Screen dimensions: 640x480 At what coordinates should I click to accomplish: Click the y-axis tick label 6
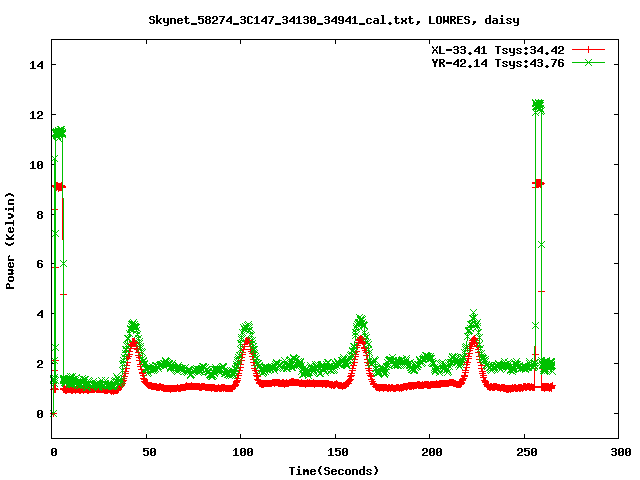[x=40, y=264]
